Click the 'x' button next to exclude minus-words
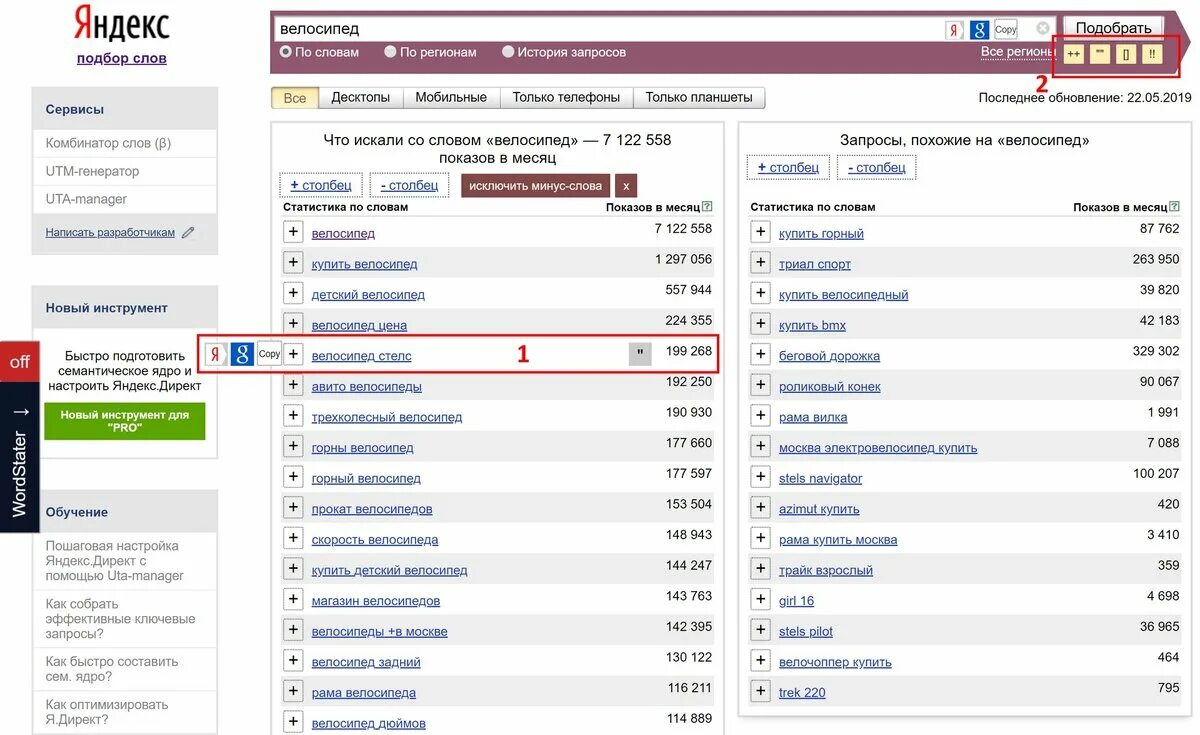The height and width of the screenshot is (735, 1200). (626, 185)
